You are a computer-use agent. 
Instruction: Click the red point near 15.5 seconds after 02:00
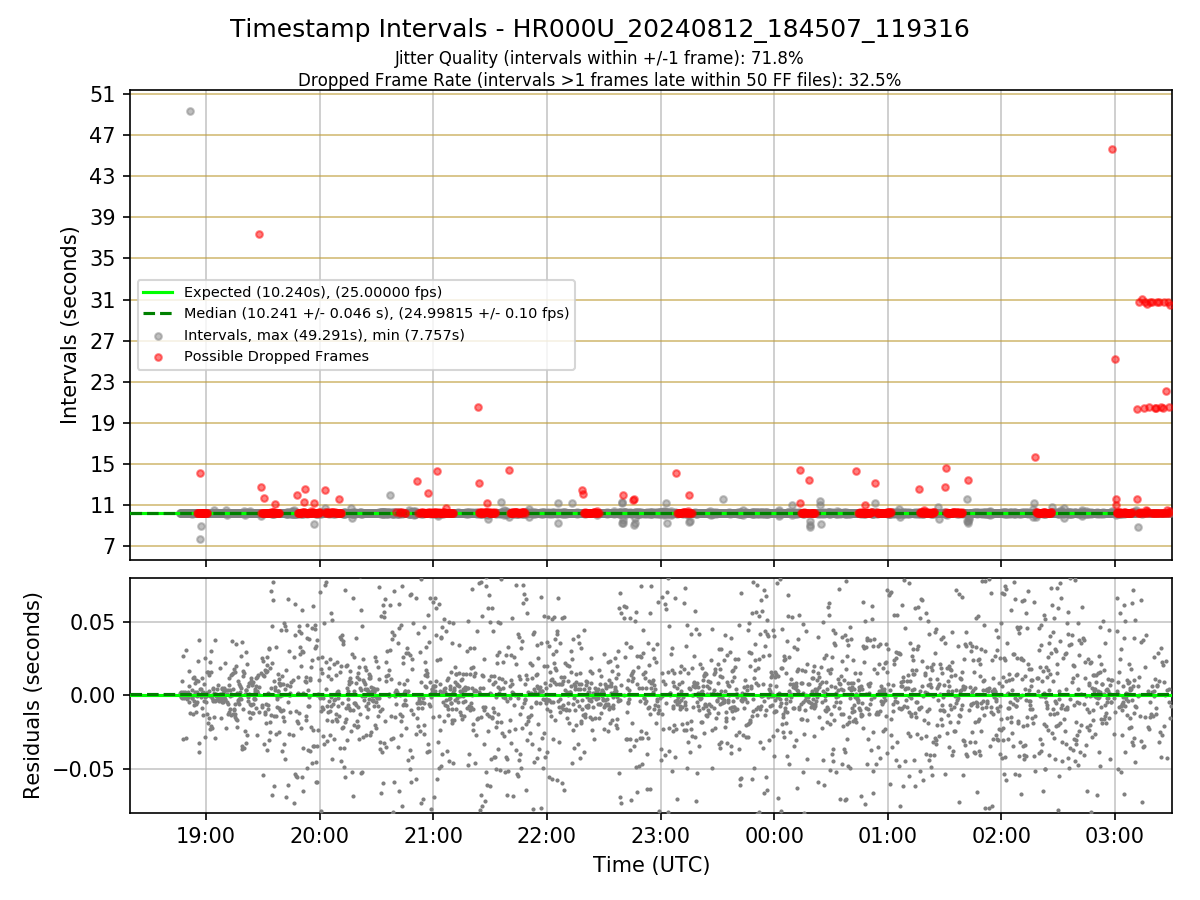[1035, 457]
